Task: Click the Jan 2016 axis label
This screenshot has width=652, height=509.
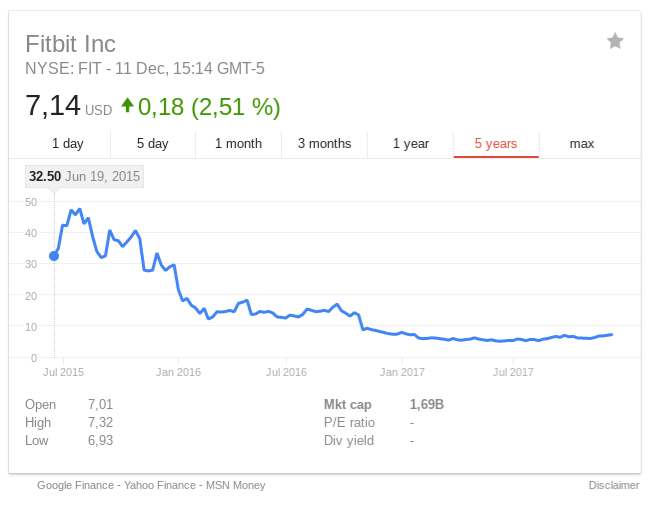Action: point(177,372)
